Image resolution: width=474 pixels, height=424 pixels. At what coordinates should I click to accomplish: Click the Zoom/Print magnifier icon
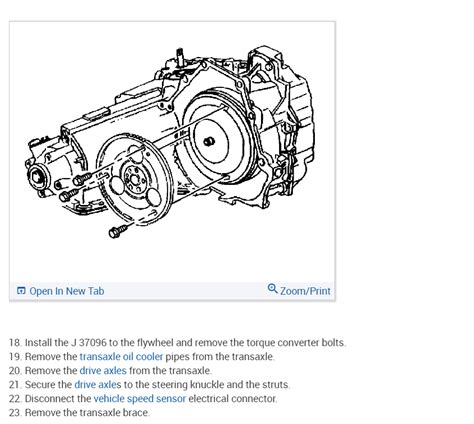pyautogui.click(x=272, y=289)
